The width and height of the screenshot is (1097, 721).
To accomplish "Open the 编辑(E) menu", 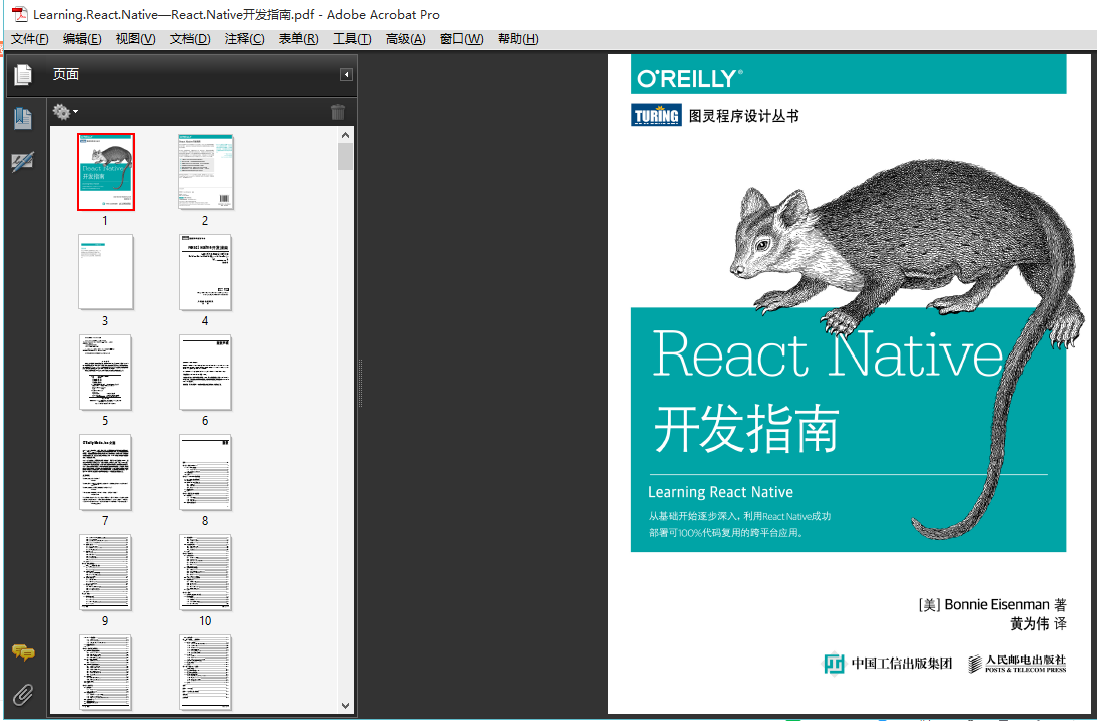I will pos(82,39).
